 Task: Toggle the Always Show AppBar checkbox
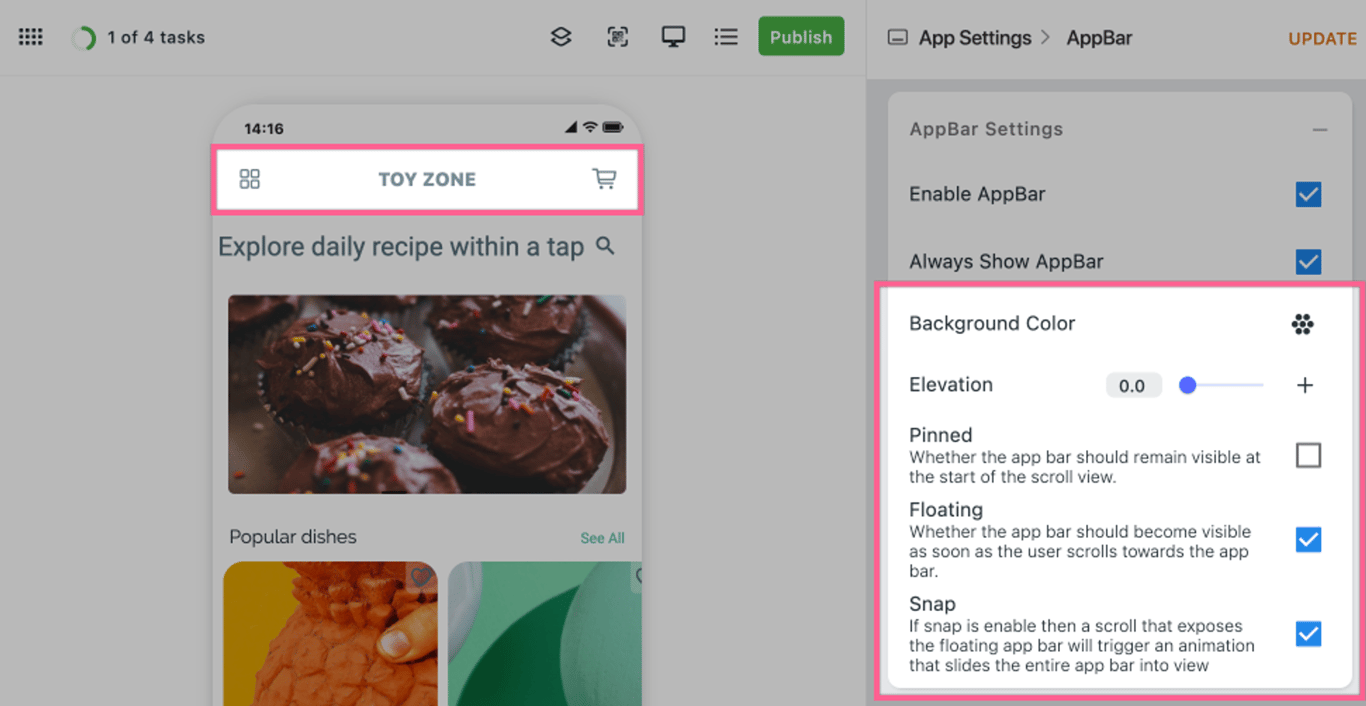pos(1308,262)
